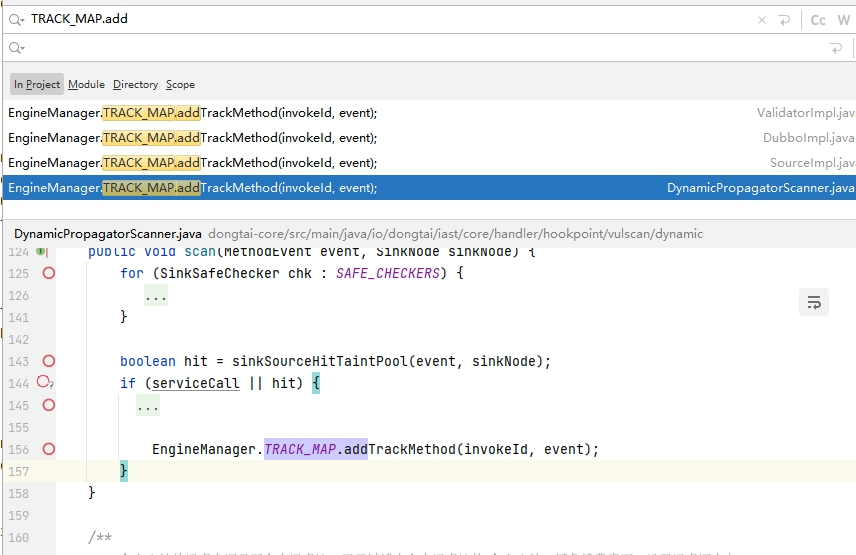Select the ValidatorImpl.java search result
This screenshot has width=856, height=555.
400,114
